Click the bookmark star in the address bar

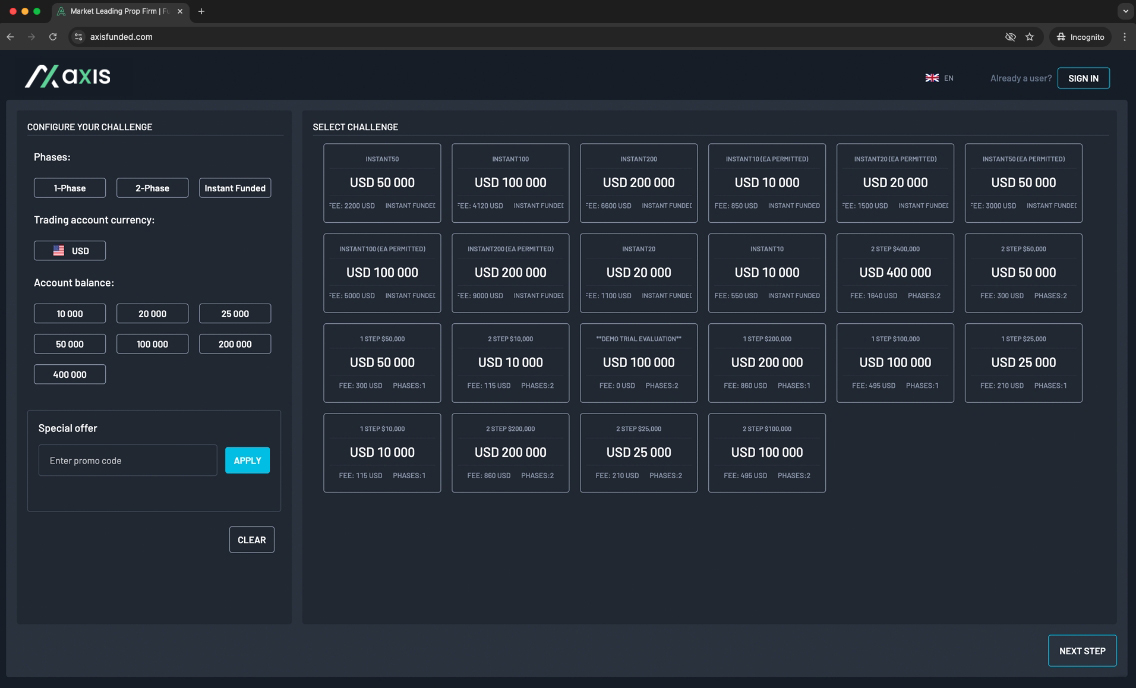pos(1029,35)
